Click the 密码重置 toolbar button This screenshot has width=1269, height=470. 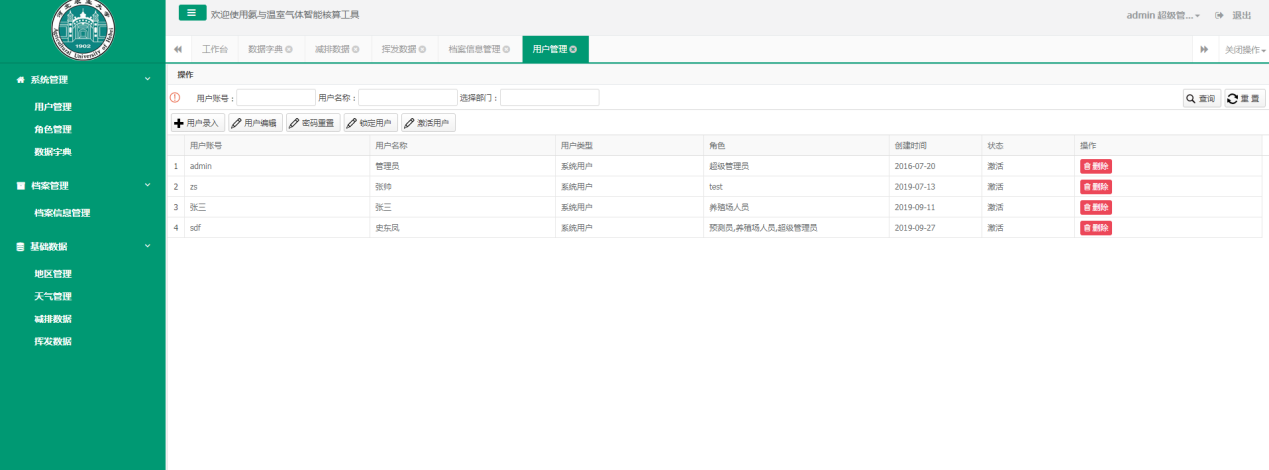313,123
